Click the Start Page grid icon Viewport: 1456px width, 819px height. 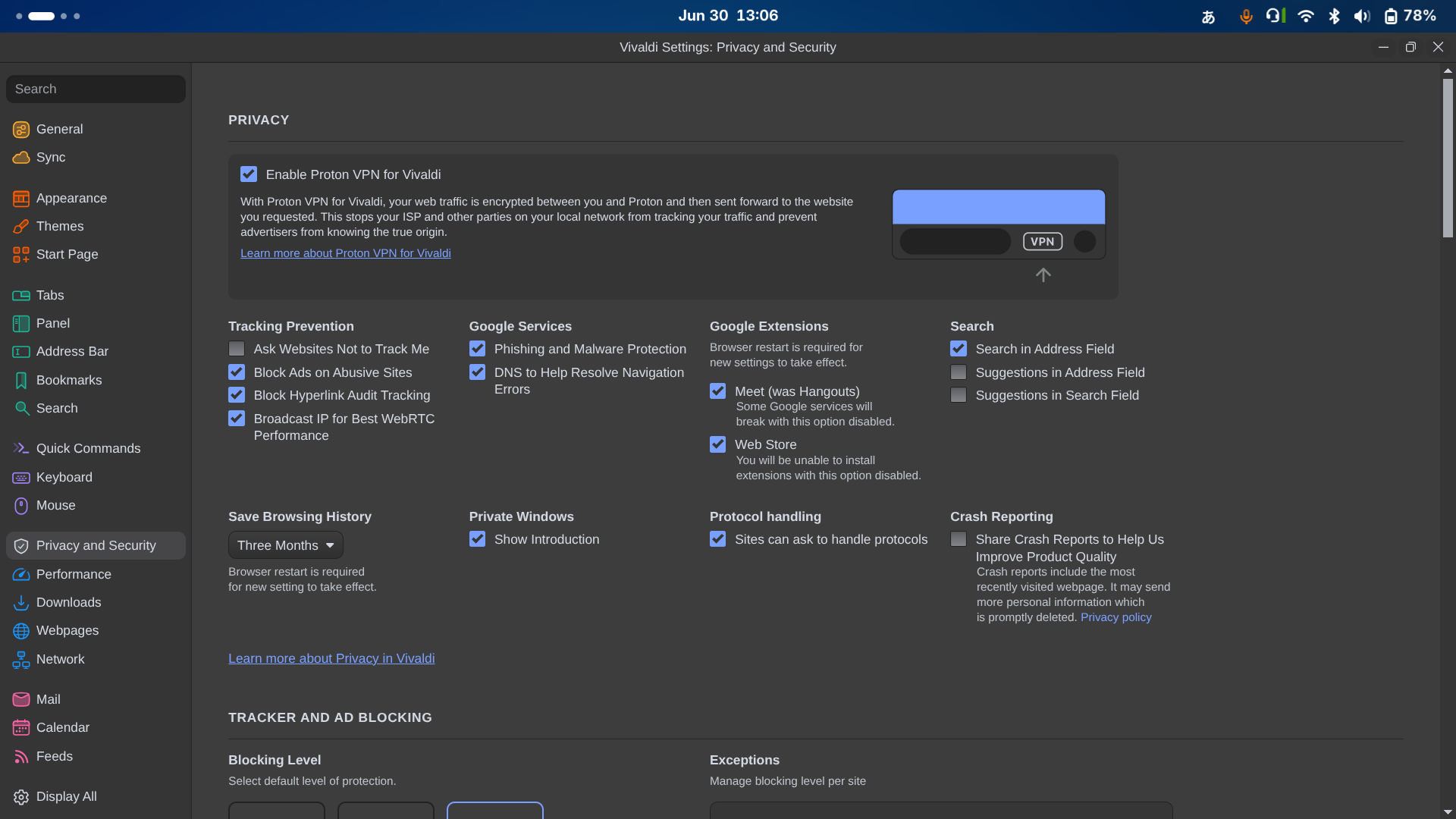coord(21,255)
